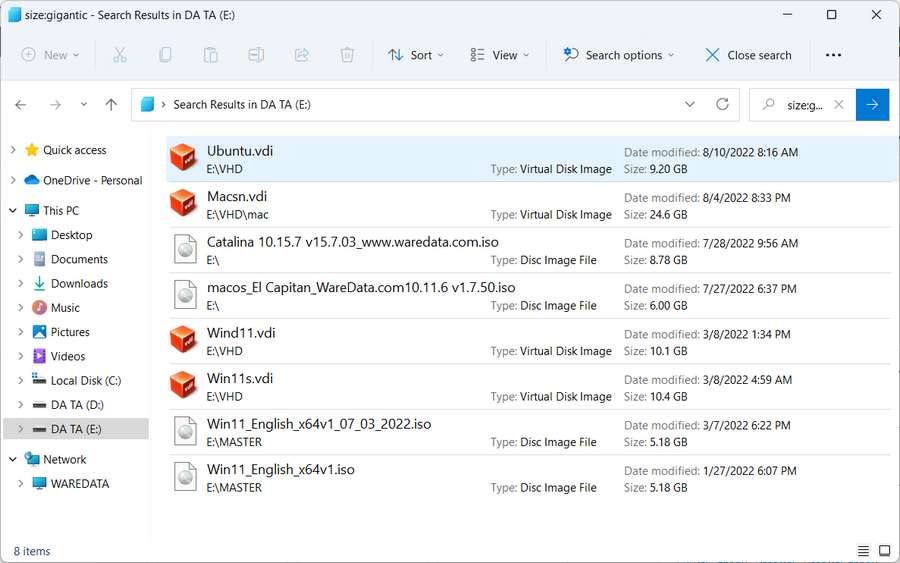Click the Copy icon in toolbar

pos(165,55)
